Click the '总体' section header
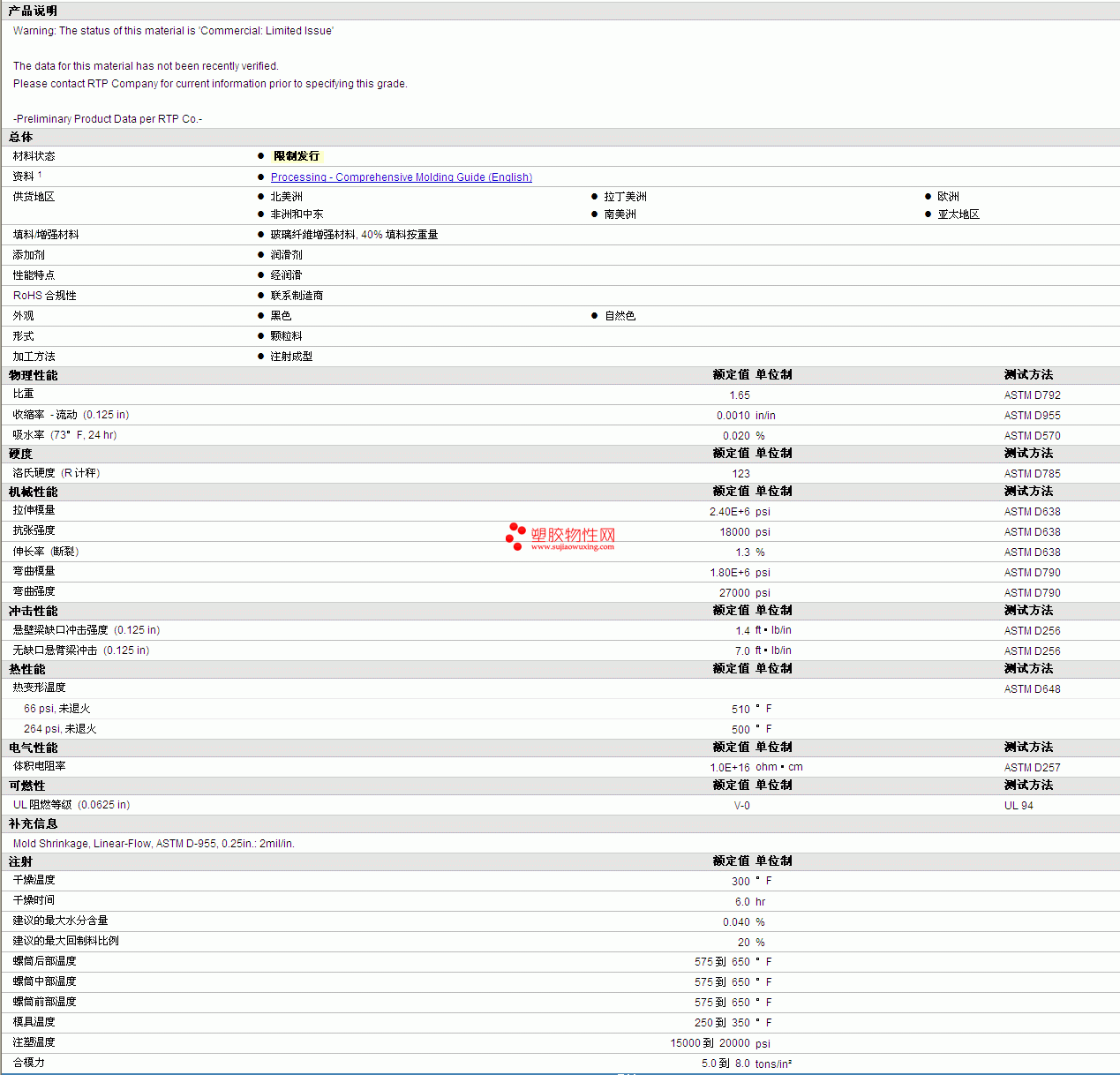Image resolution: width=1120 pixels, height=1075 pixels. 20,137
